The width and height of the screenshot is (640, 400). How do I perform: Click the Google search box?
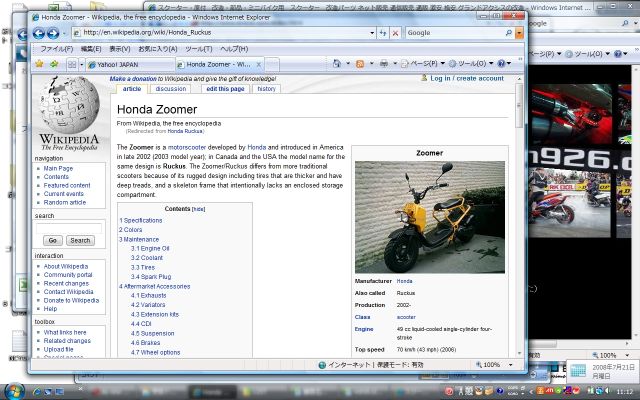455,33
